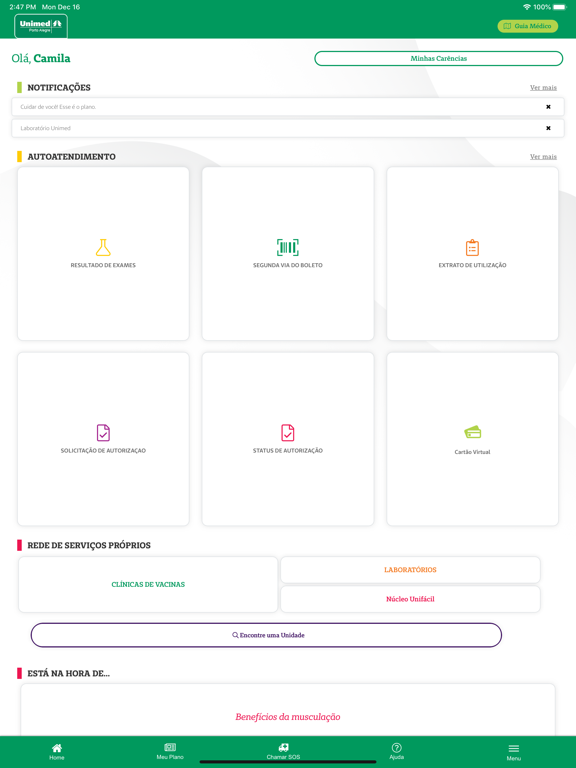576x768 pixels.
Task: Open the Menu hamburger tab
Action: coord(514,752)
